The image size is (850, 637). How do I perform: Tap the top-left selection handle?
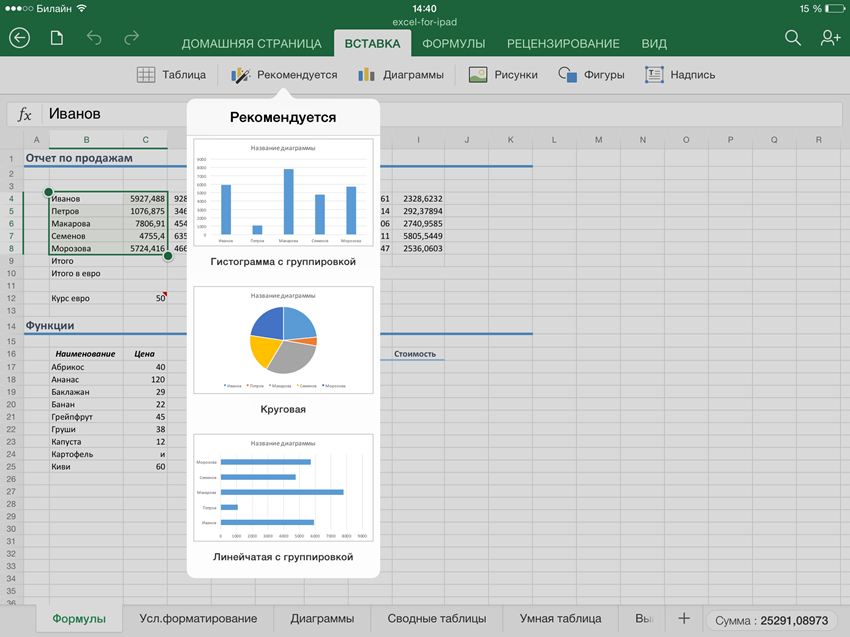coord(49,192)
